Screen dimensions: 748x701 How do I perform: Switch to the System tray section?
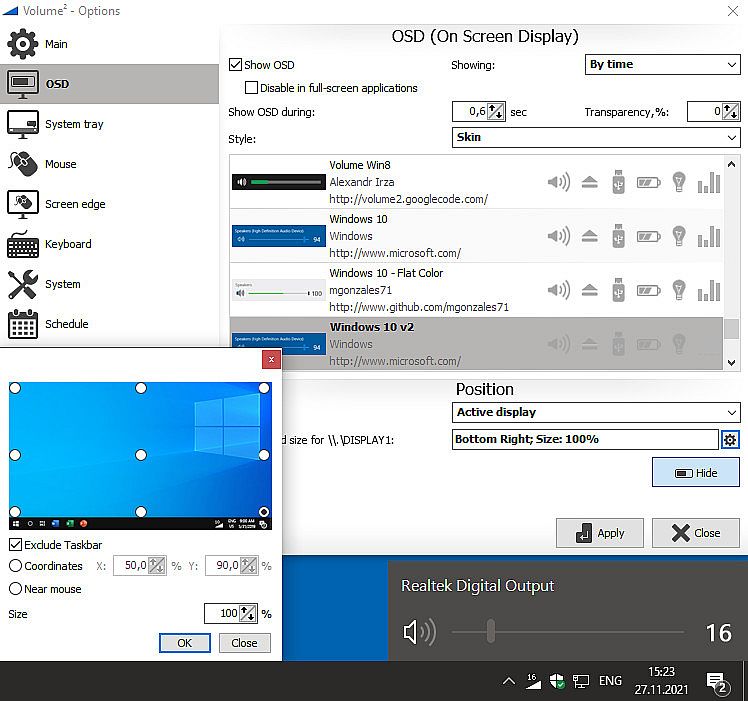pyautogui.click(x=74, y=124)
